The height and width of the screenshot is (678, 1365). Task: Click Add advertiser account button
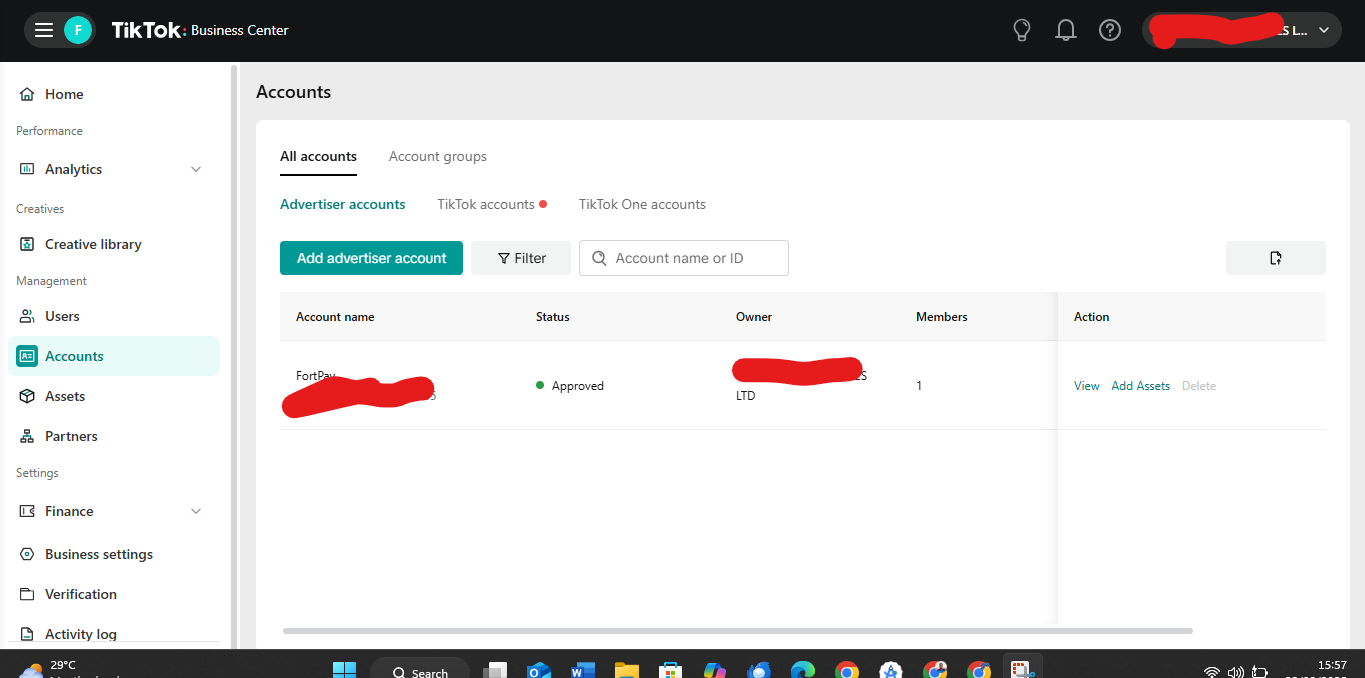point(371,258)
